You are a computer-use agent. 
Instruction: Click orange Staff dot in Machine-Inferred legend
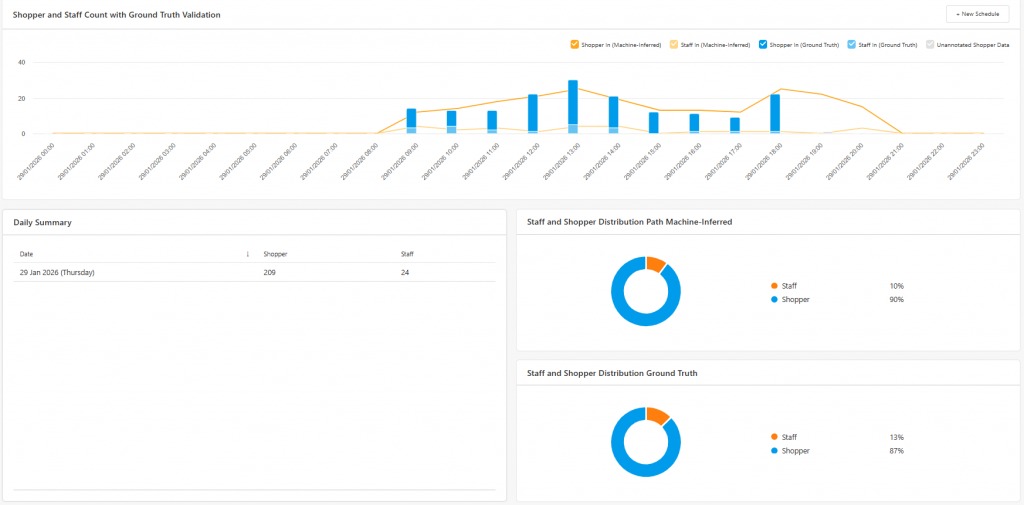click(774, 286)
